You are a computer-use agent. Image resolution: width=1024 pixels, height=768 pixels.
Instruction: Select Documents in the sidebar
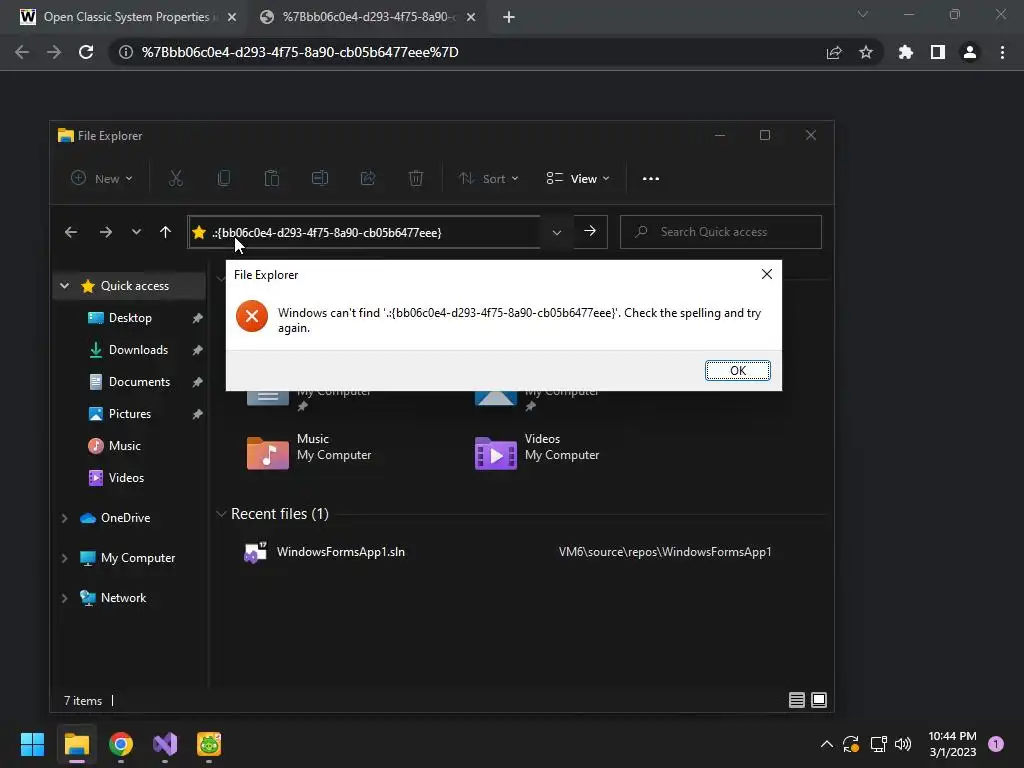[139, 381]
